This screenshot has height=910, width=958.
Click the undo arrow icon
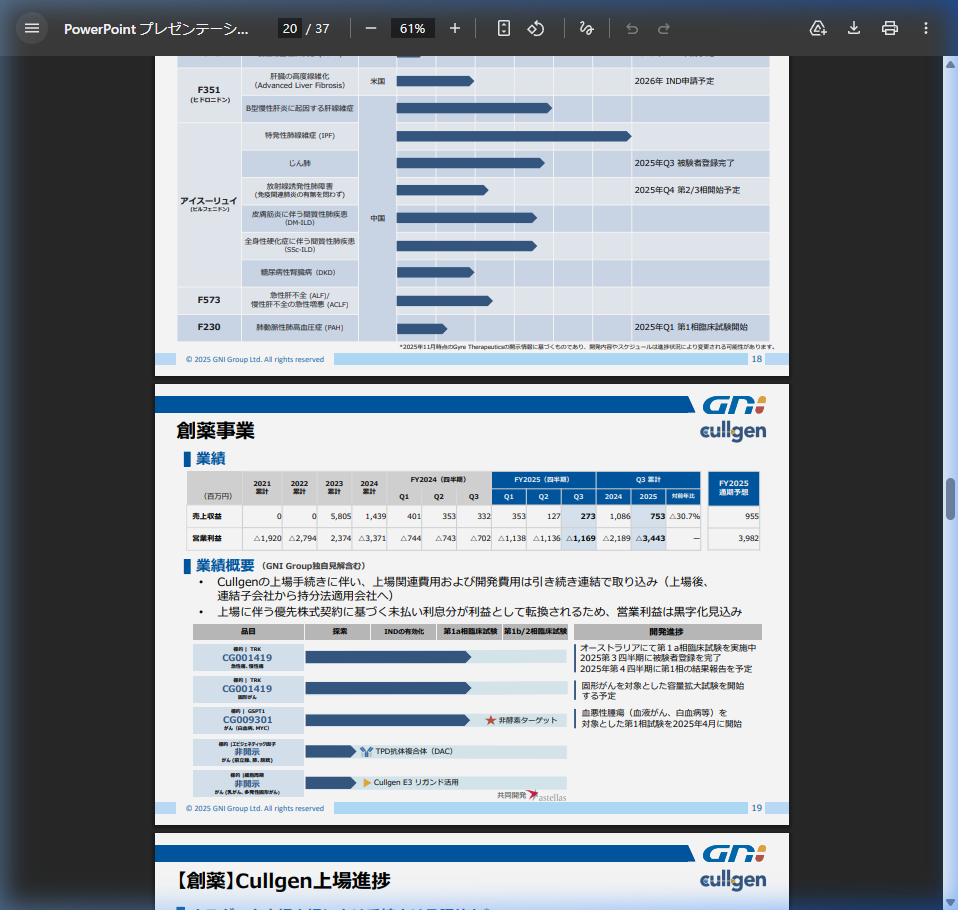[631, 28]
